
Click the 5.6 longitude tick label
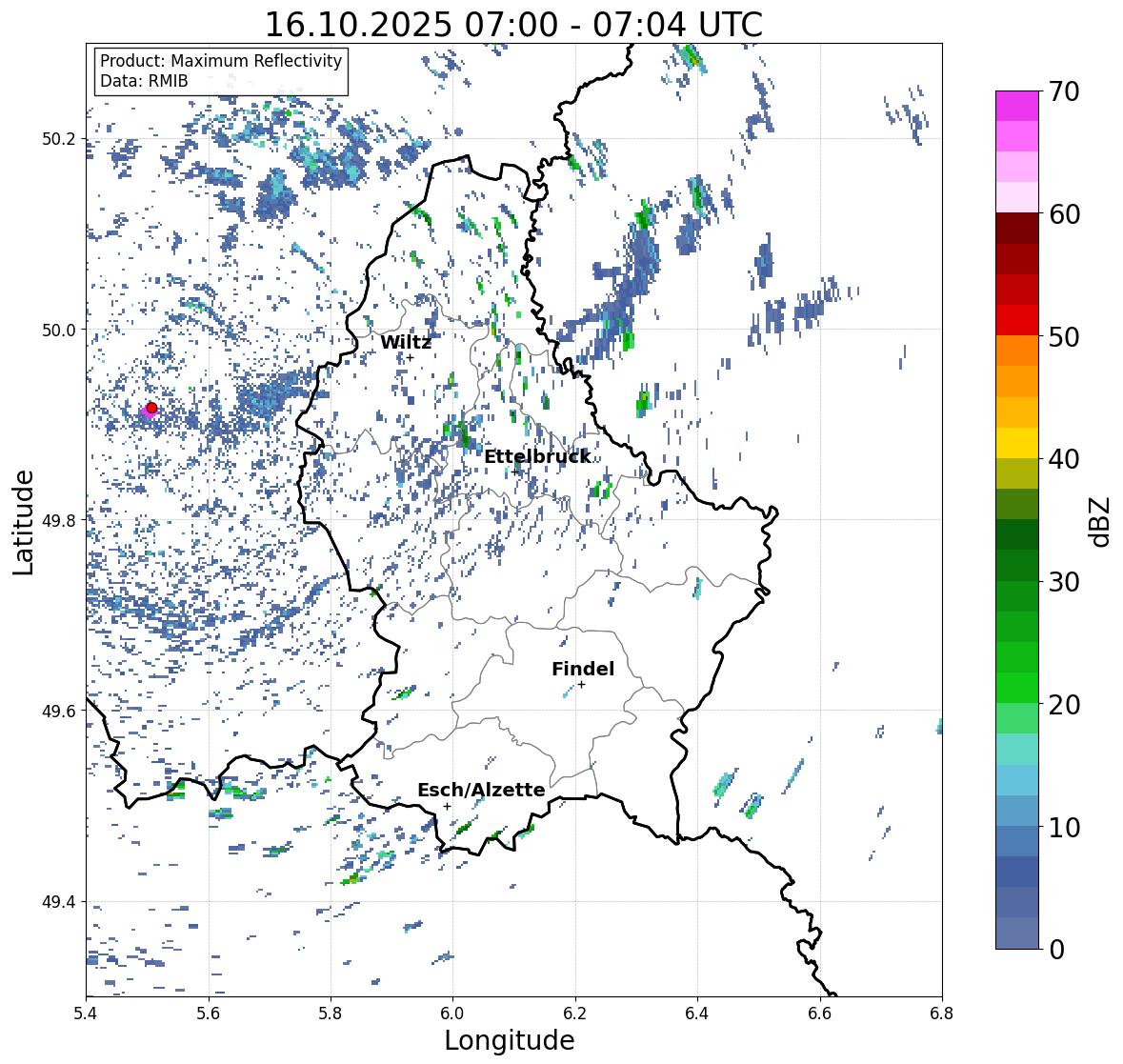click(209, 1014)
